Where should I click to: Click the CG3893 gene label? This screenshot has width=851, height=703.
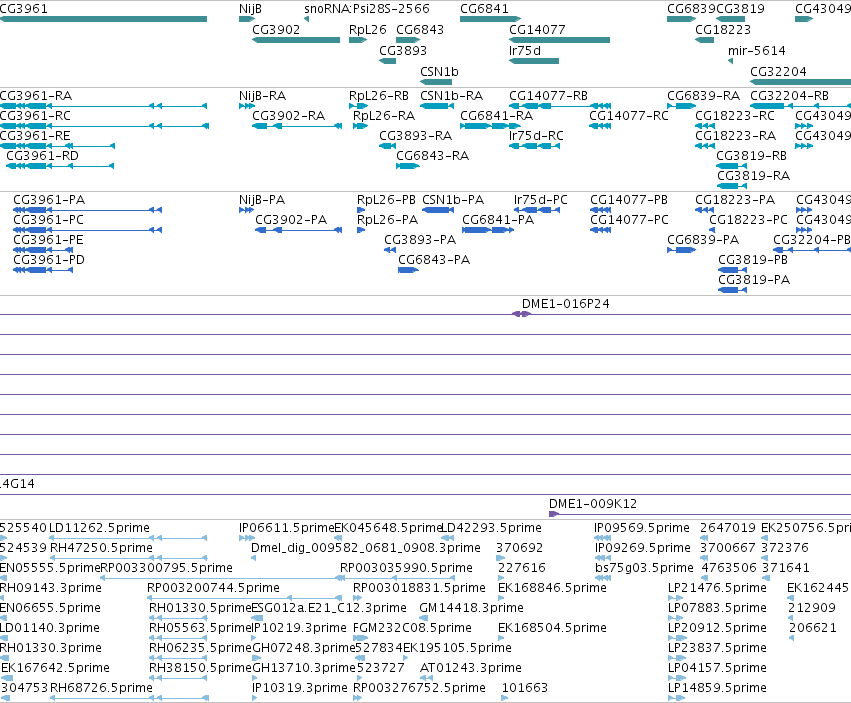point(403,50)
